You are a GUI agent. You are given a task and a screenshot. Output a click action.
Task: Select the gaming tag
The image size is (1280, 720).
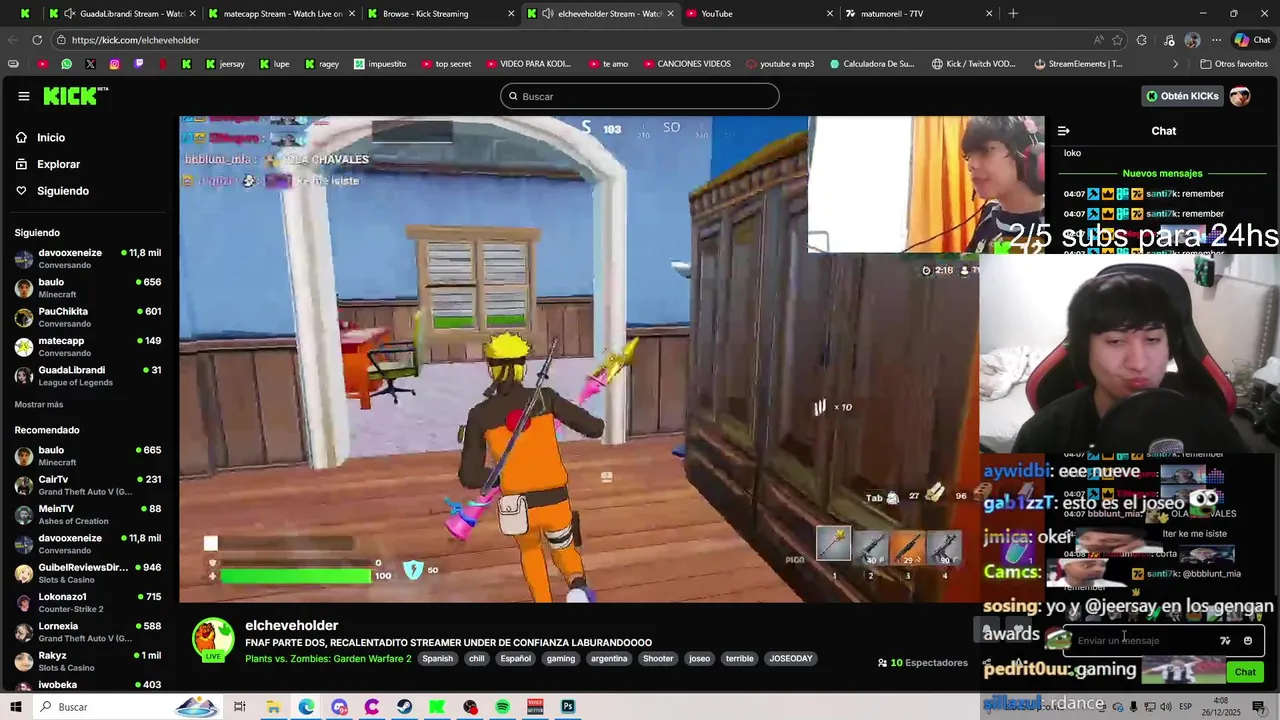pyautogui.click(x=561, y=659)
